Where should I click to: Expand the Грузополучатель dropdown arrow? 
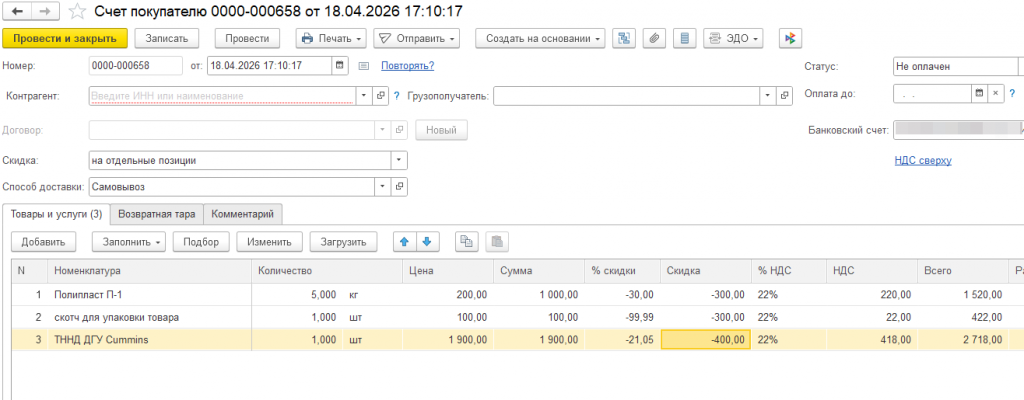pos(768,96)
